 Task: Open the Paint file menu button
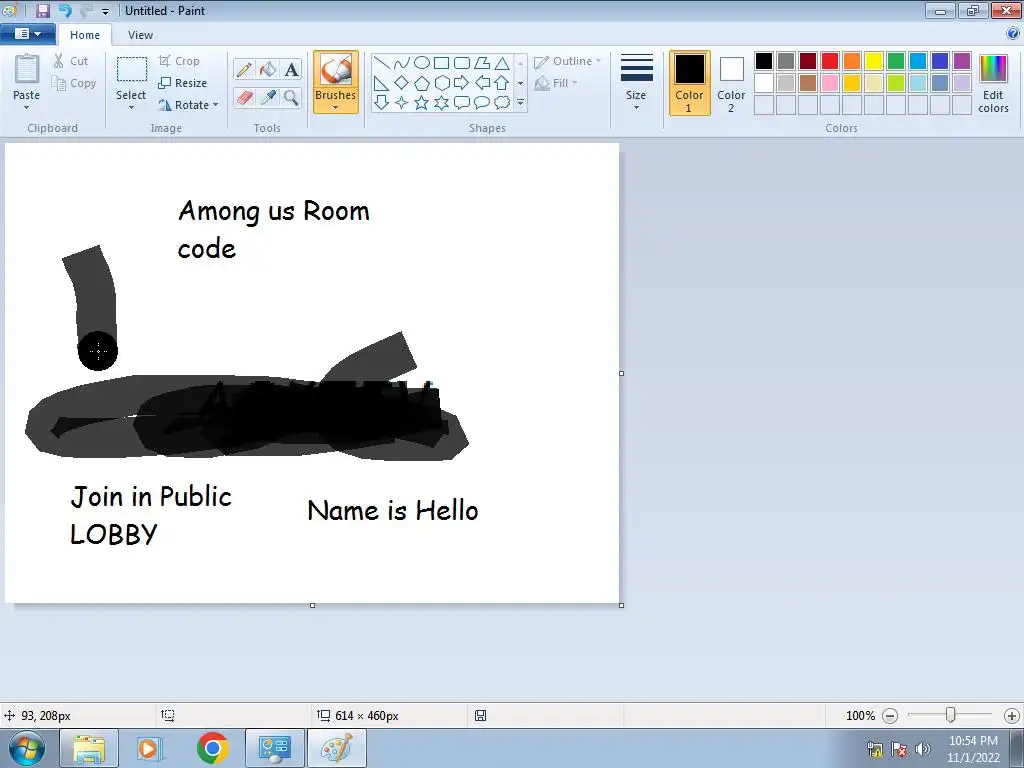pyautogui.click(x=27, y=34)
